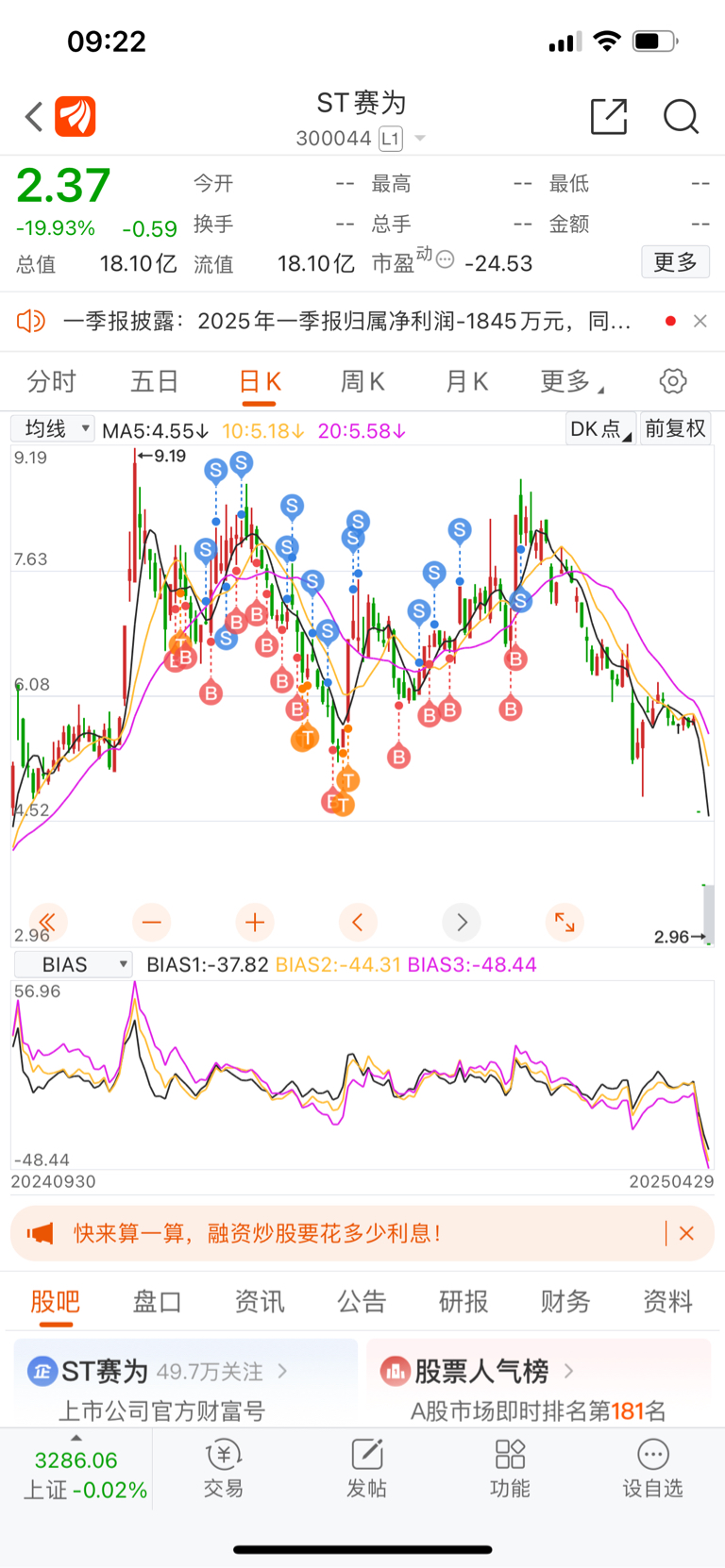Switch to 公告 tab
Image resolution: width=725 pixels, height=1568 pixels.
coord(362,1302)
